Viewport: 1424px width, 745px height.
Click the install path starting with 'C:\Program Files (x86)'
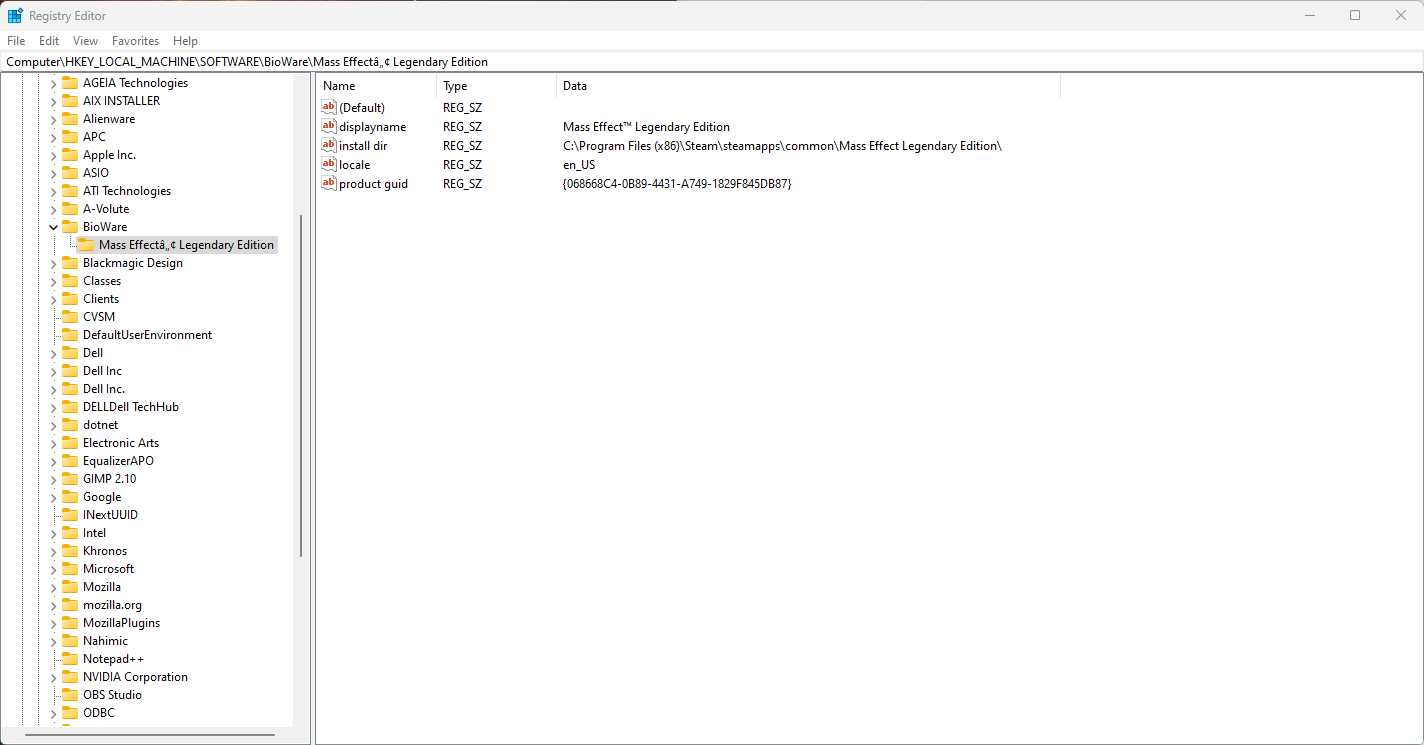(782, 146)
